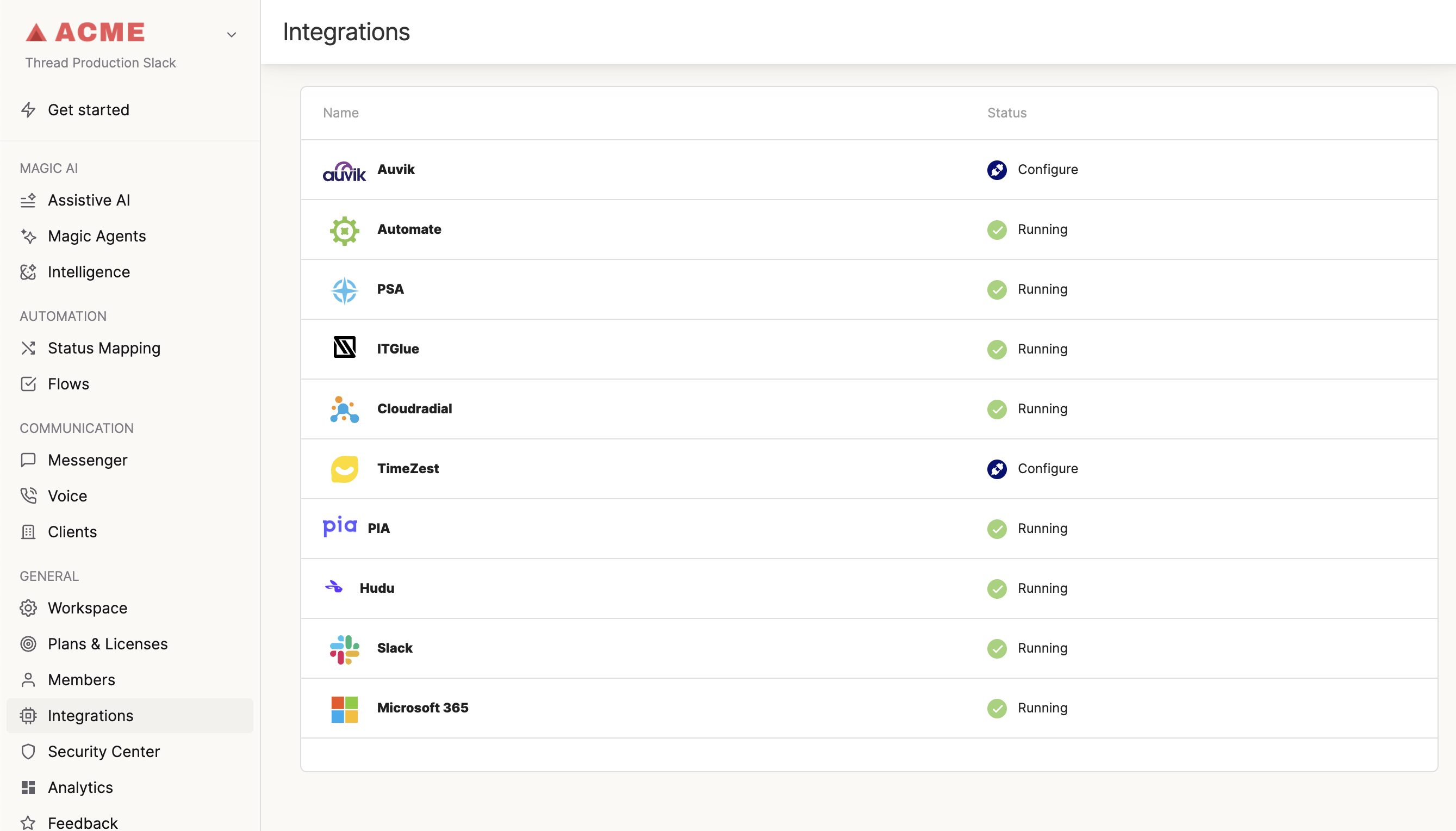Viewport: 1456px width, 831px height.
Task: Go to Members page
Action: [x=82, y=679]
